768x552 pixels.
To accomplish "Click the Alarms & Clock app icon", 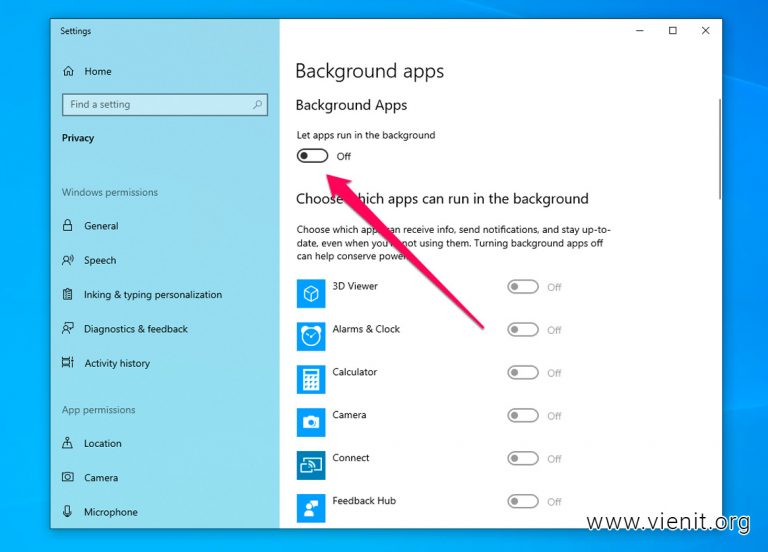I will click(x=311, y=336).
